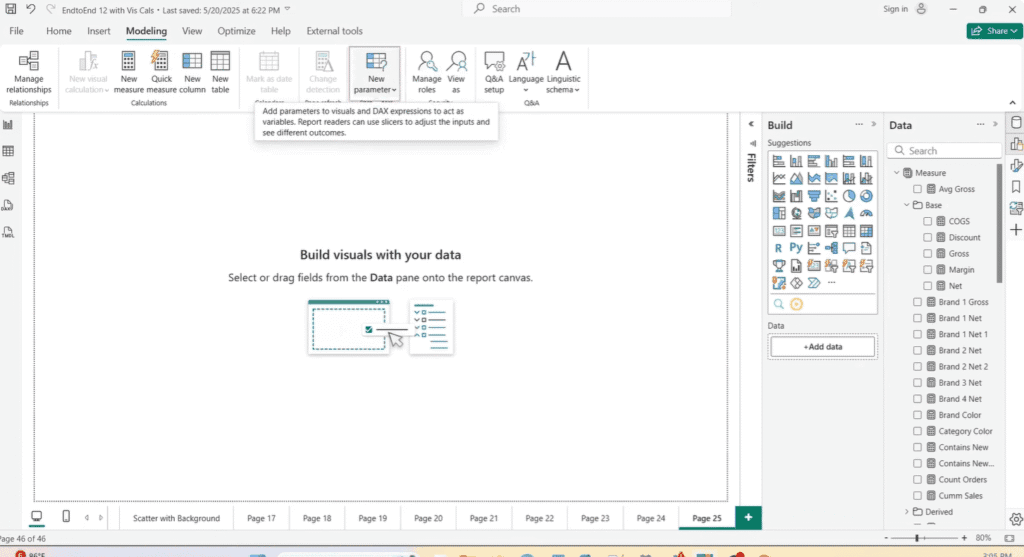
Task: Check the Brand 1 Gross measure
Action: tap(918, 302)
